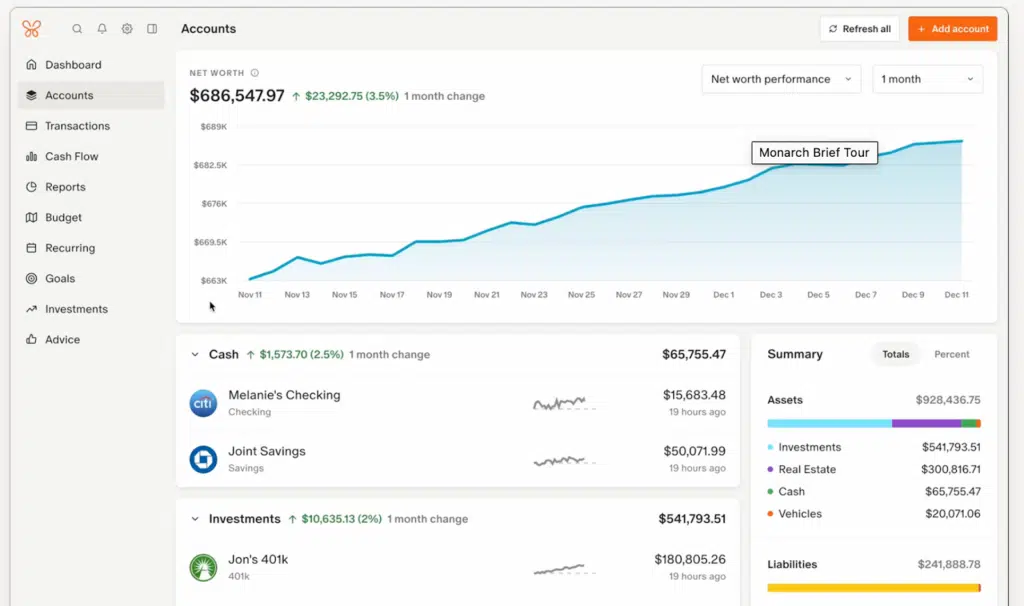Viewport: 1024px width, 606px height.
Task: Go to Transactions in the sidebar
Action: coord(77,126)
